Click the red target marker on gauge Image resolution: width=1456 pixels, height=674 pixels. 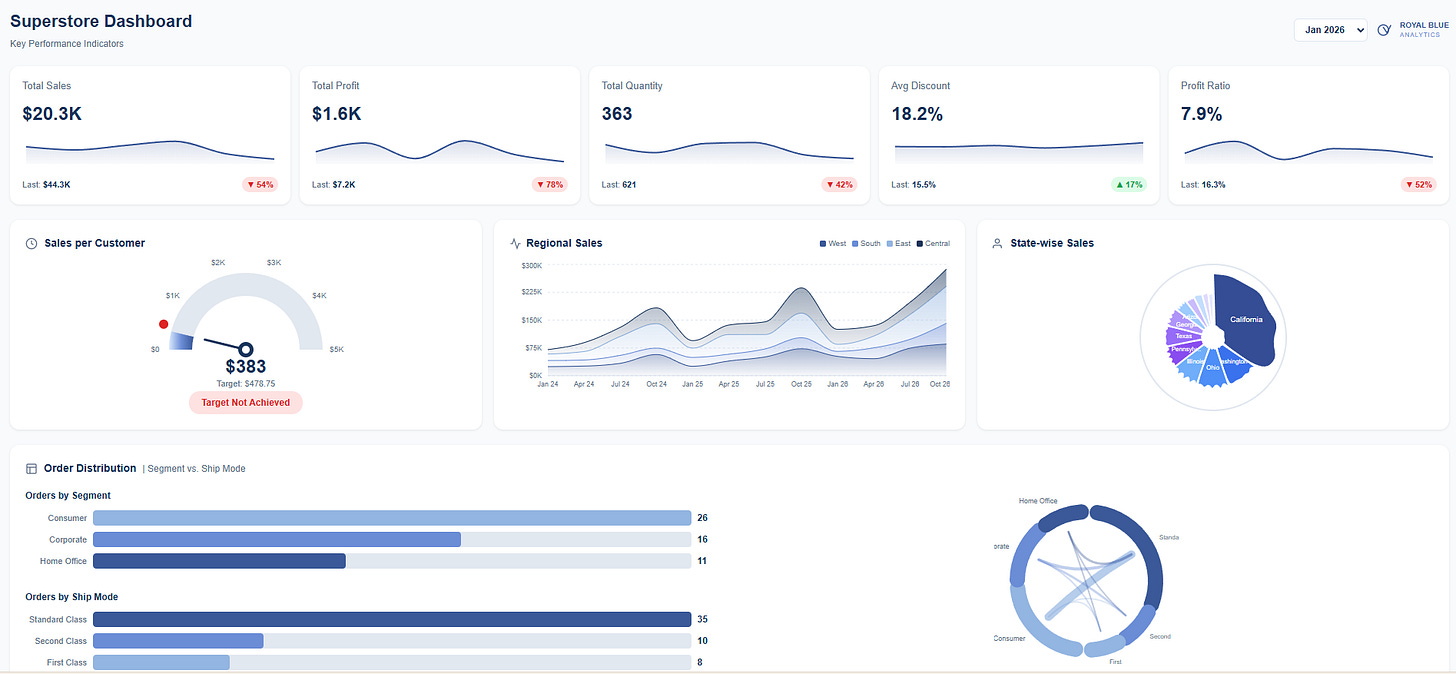(164, 324)
